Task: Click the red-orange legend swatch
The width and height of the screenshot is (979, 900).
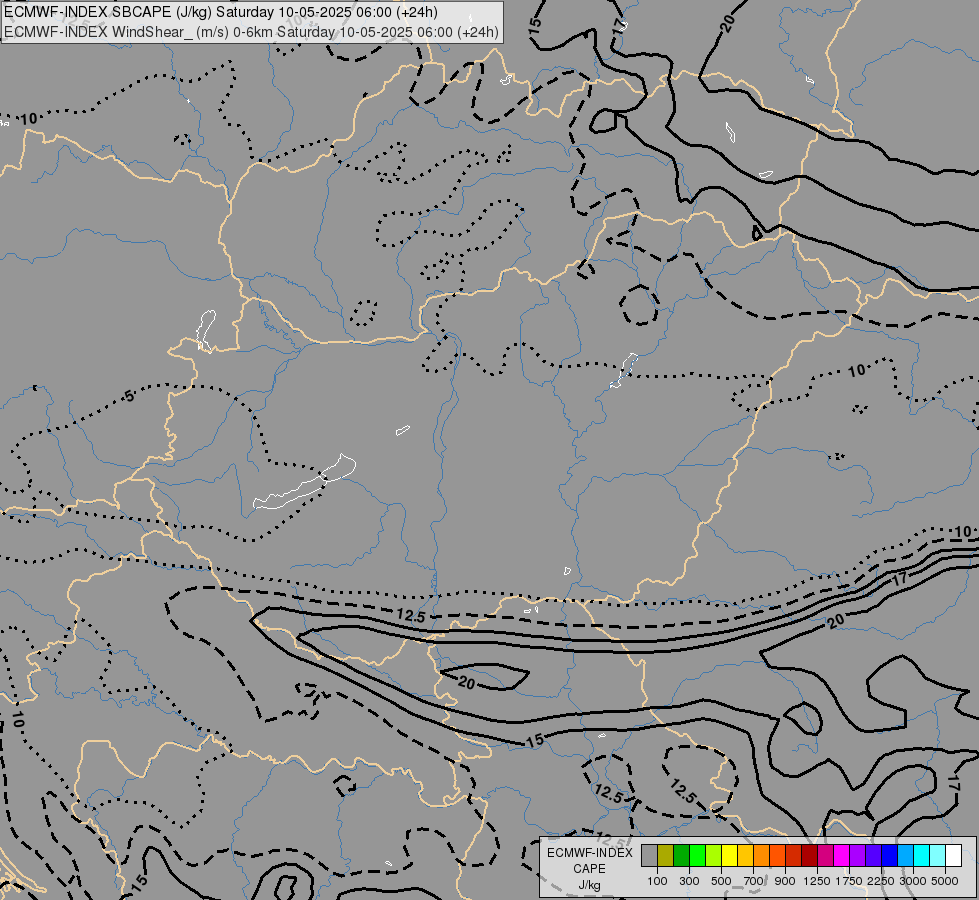Action: tap(777, 856)
